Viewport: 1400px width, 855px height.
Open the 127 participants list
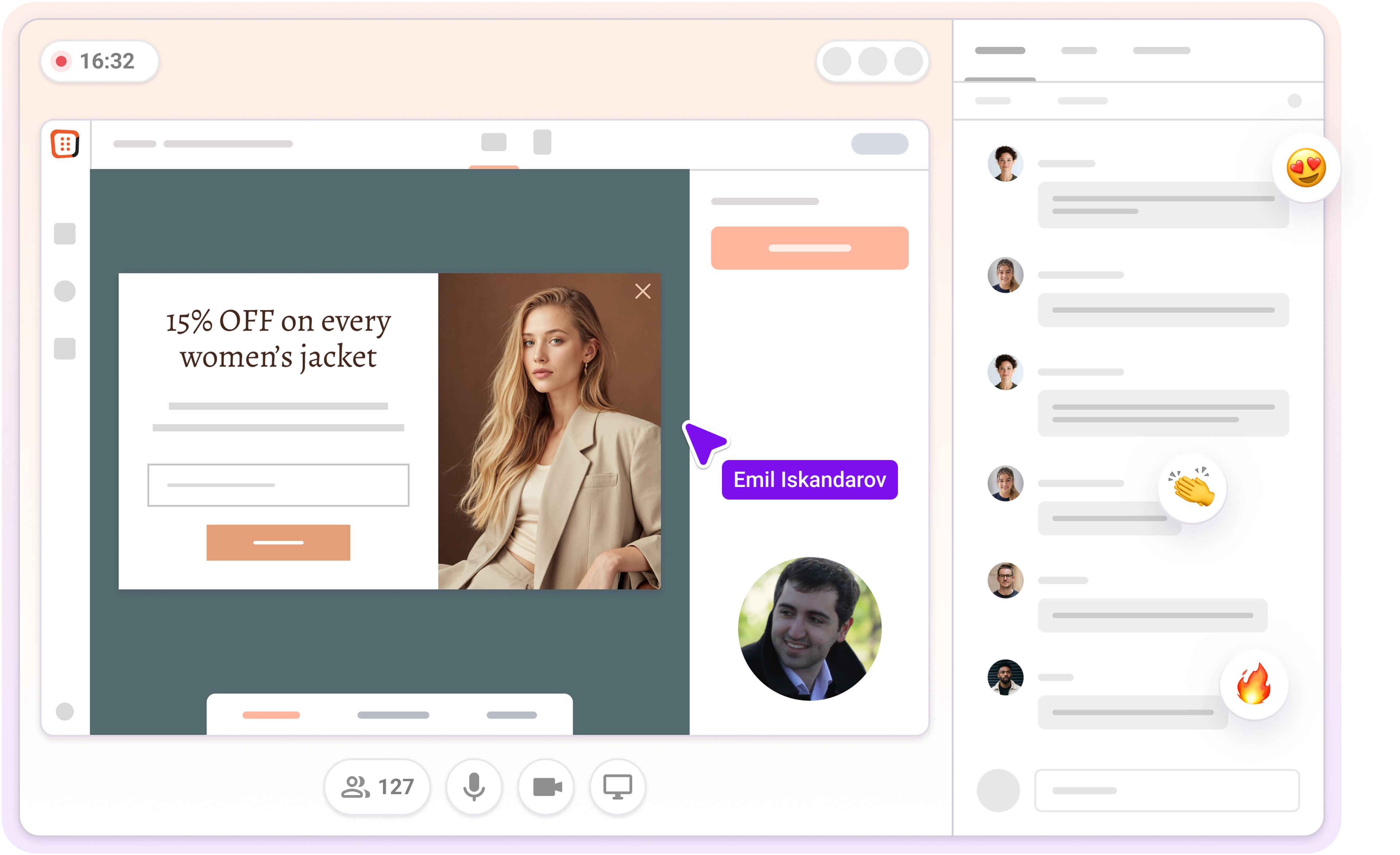377,787
